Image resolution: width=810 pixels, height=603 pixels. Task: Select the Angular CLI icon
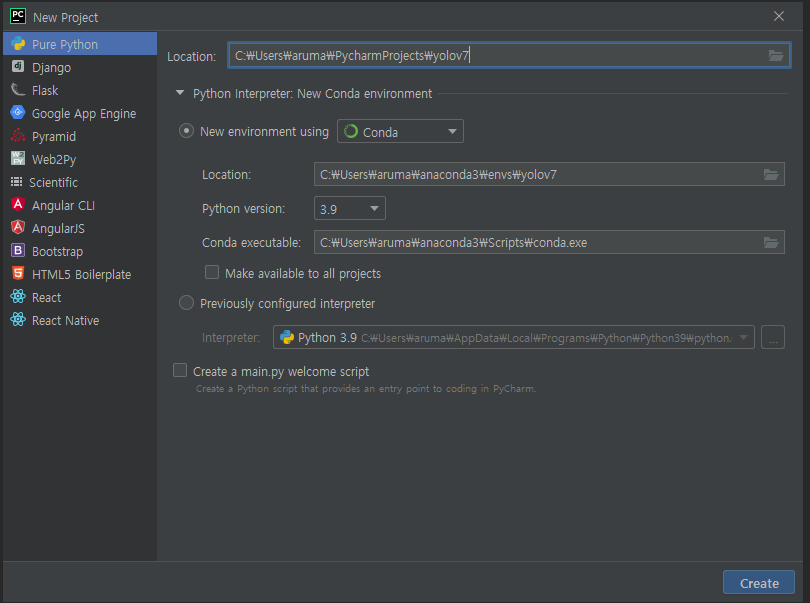pyautogui.click(x=18, y=205)
